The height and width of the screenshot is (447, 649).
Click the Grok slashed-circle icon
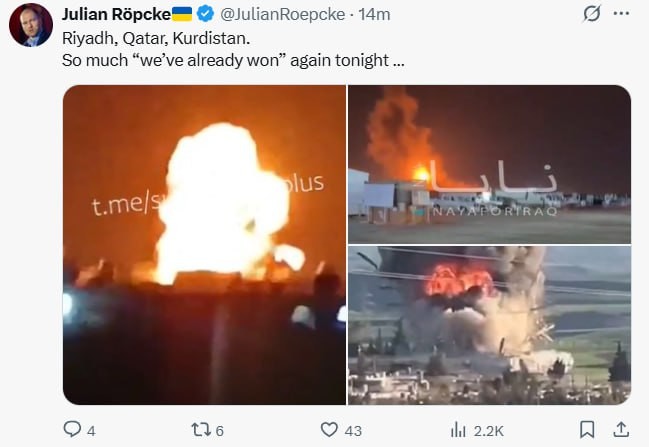tap(592, 14)
